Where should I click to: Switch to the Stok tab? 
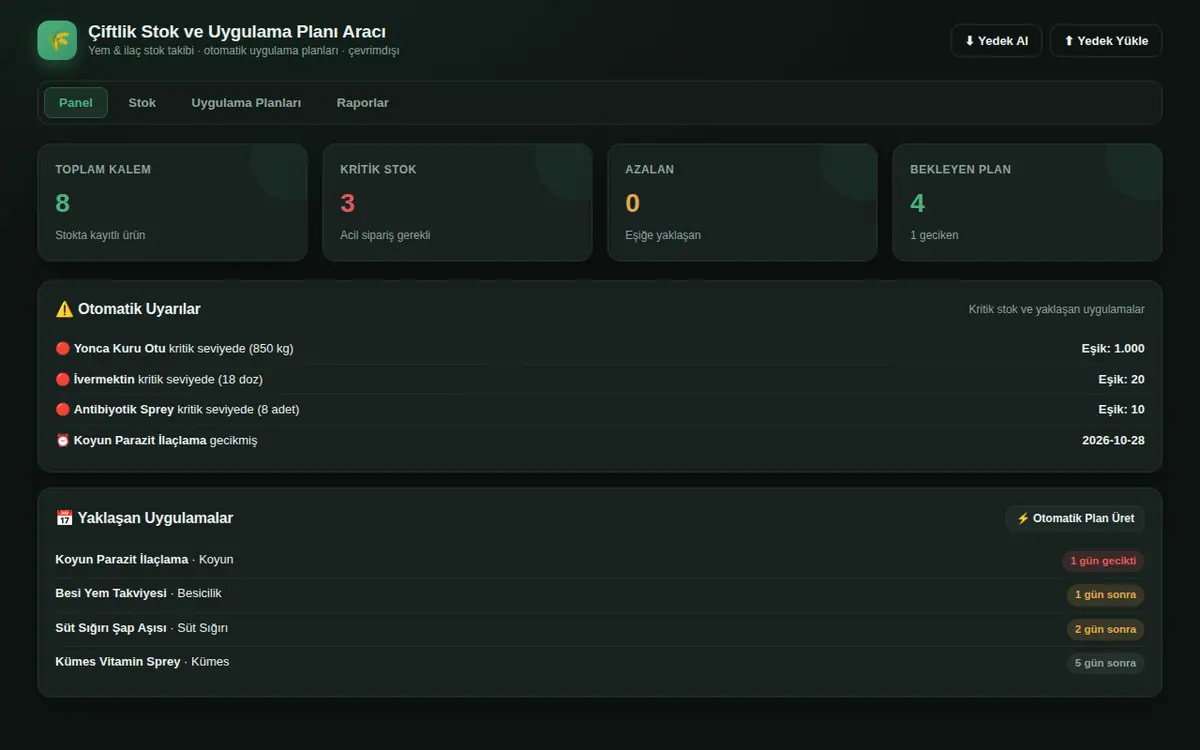coord(142,103)
